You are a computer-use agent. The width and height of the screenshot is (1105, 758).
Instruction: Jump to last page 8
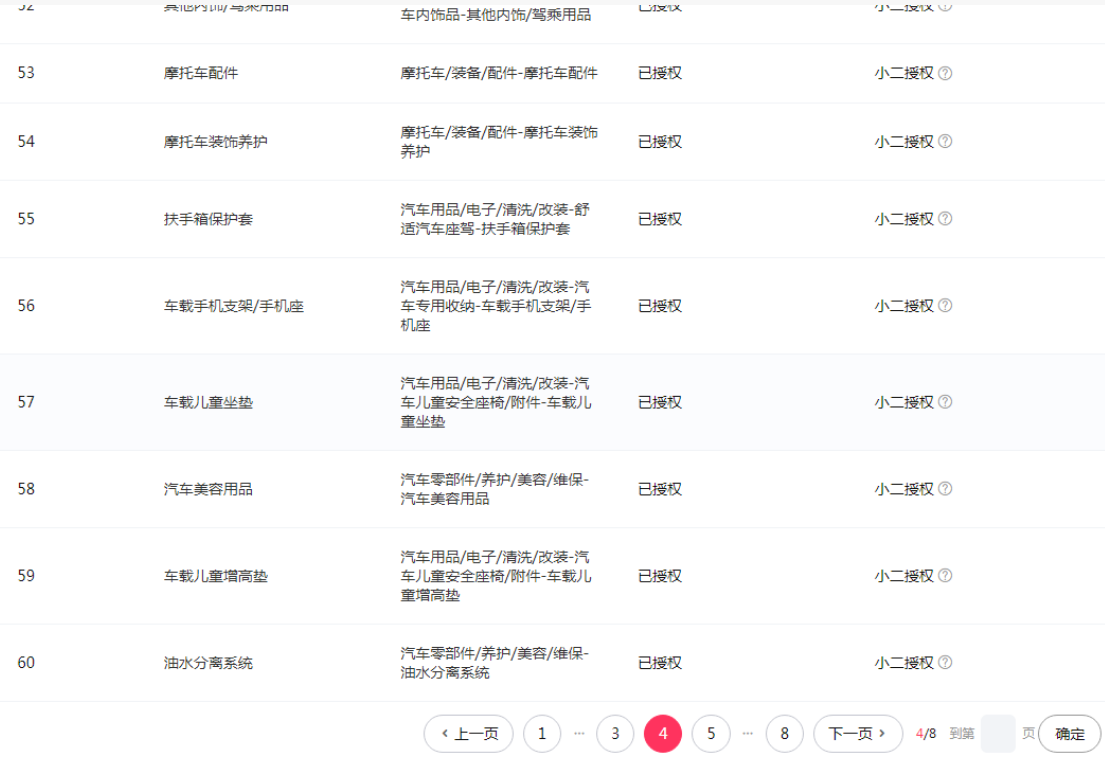(784, 734)
